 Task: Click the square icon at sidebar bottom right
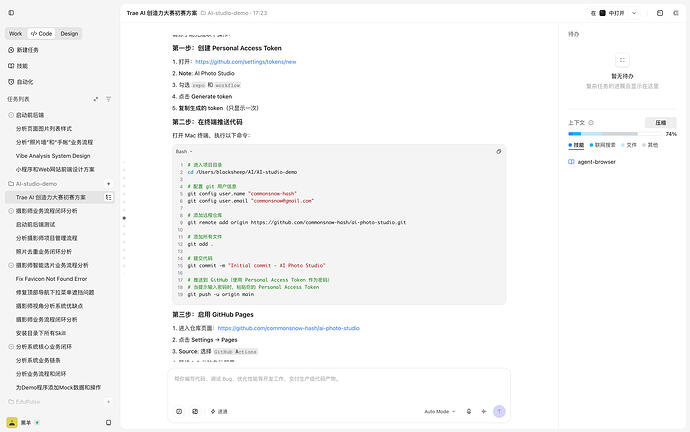point(108,422)
